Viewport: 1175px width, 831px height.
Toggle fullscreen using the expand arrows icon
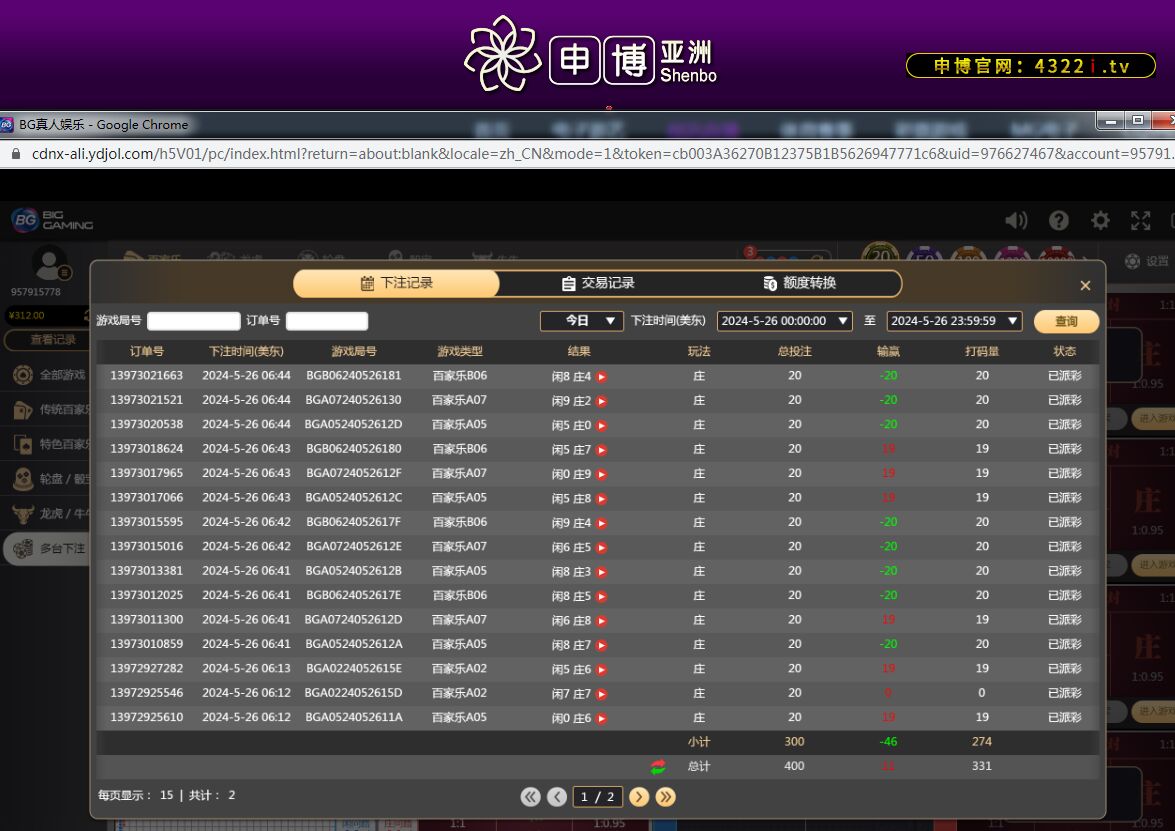coord(1141,221)
